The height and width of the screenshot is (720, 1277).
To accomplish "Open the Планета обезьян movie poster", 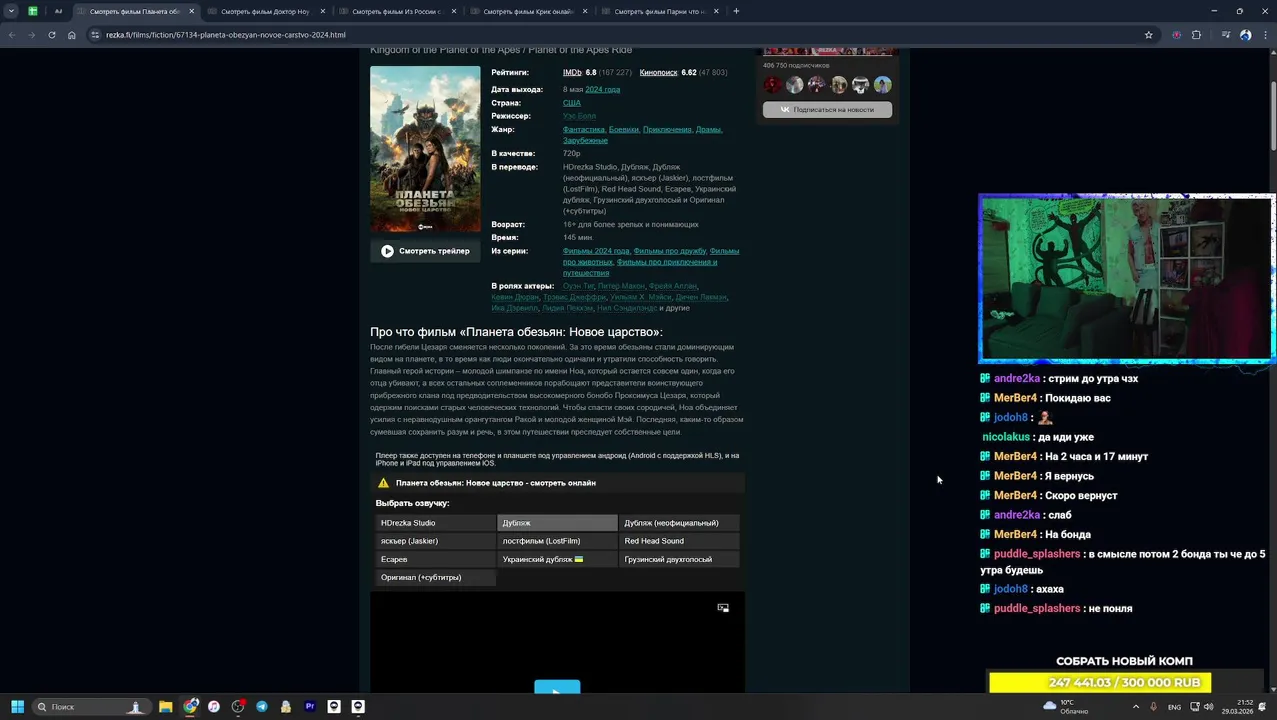I will (x=425, y=149).
